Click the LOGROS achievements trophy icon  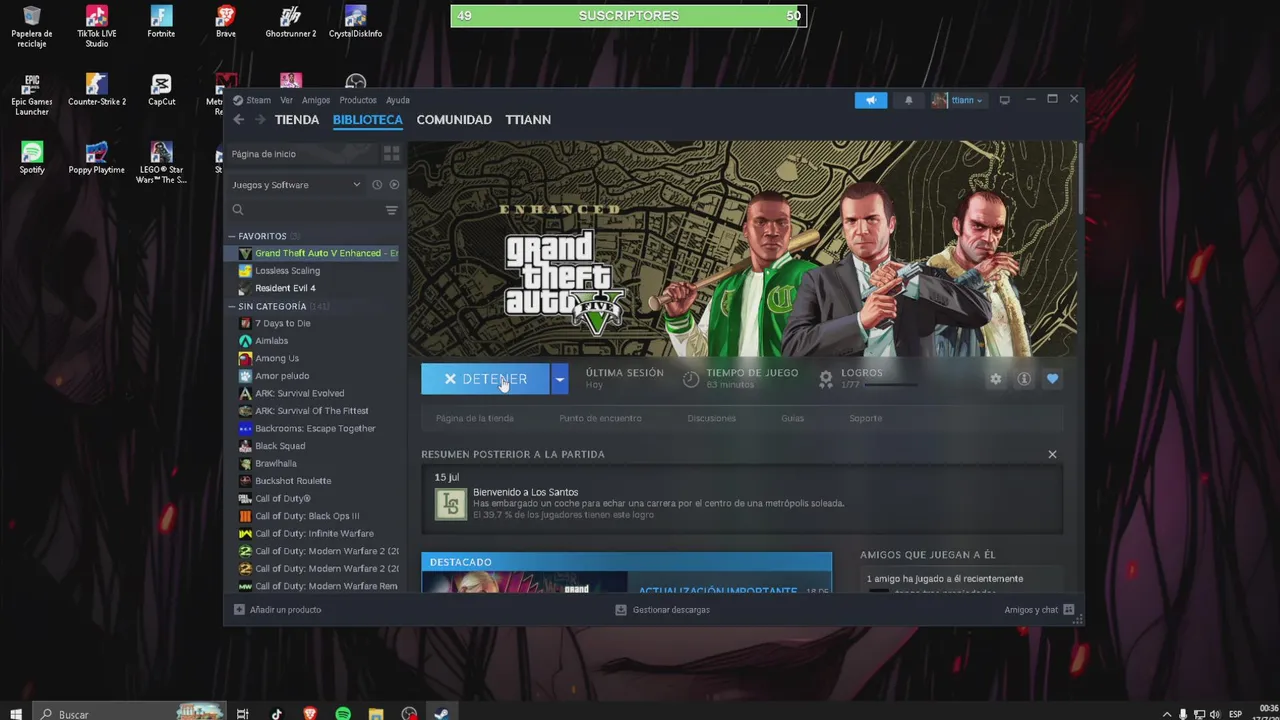[x=826, y=379]
